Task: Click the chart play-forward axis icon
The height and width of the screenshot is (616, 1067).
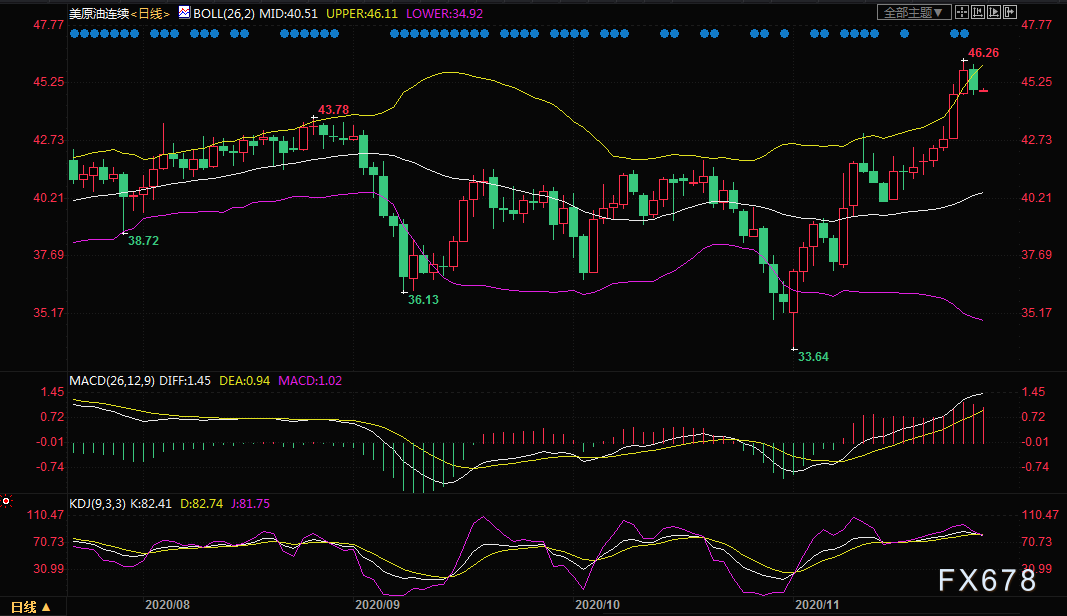Action: (994, 12)
